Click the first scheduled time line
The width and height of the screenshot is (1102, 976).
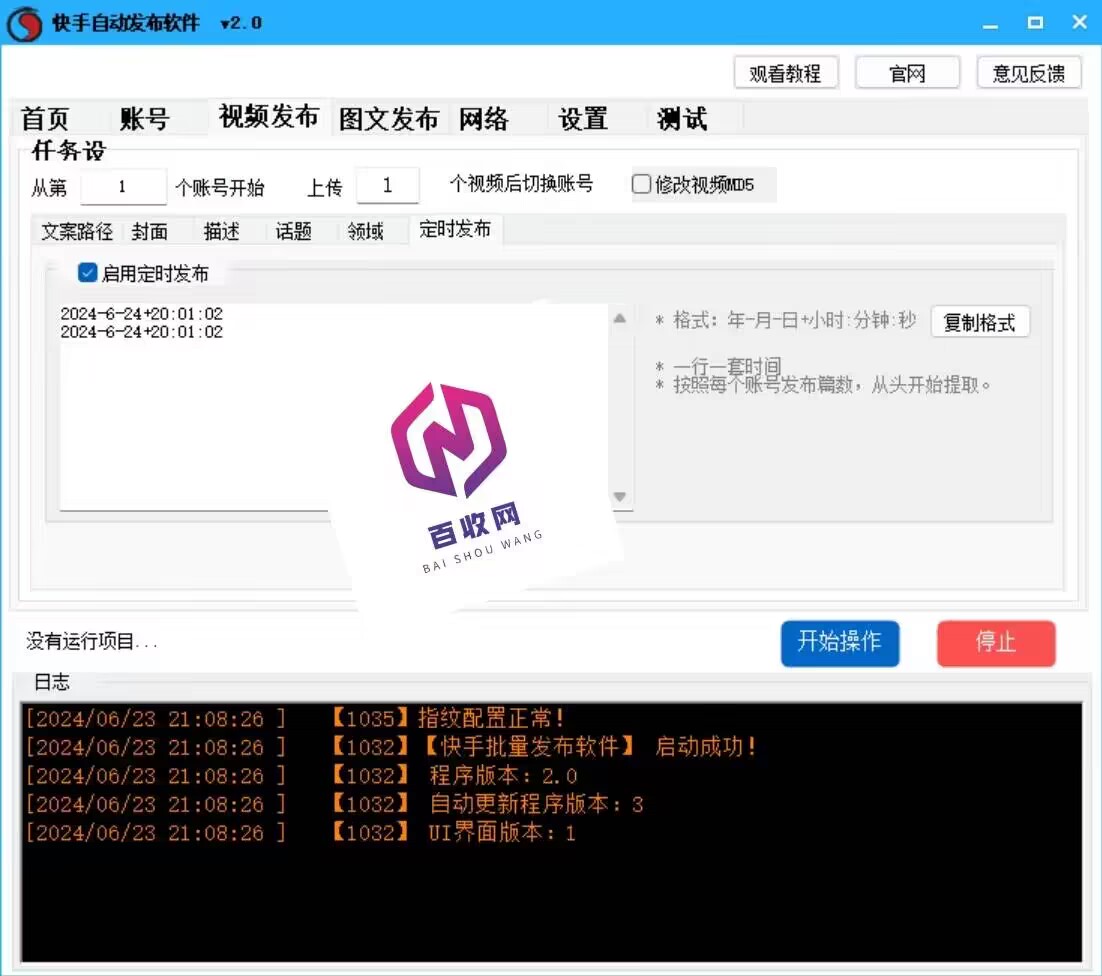click(141, 313)
